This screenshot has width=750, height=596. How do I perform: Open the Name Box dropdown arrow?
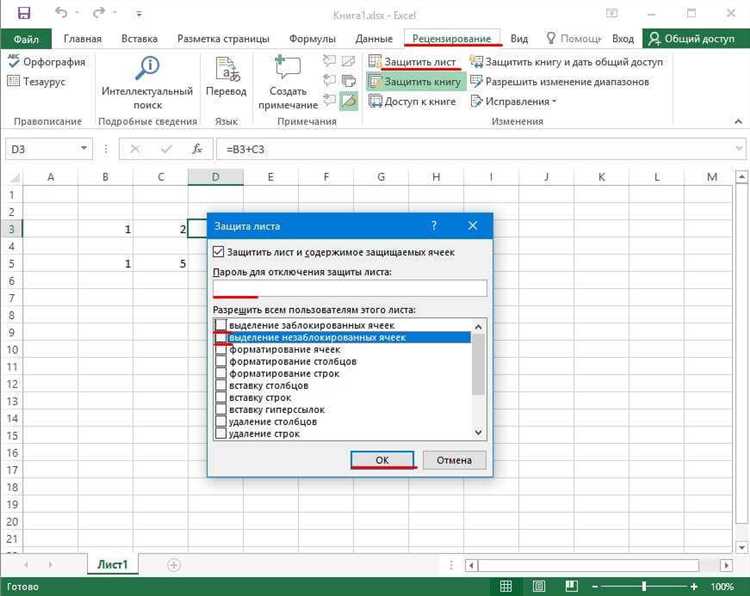pyautogui.click(x=84, y=148)
